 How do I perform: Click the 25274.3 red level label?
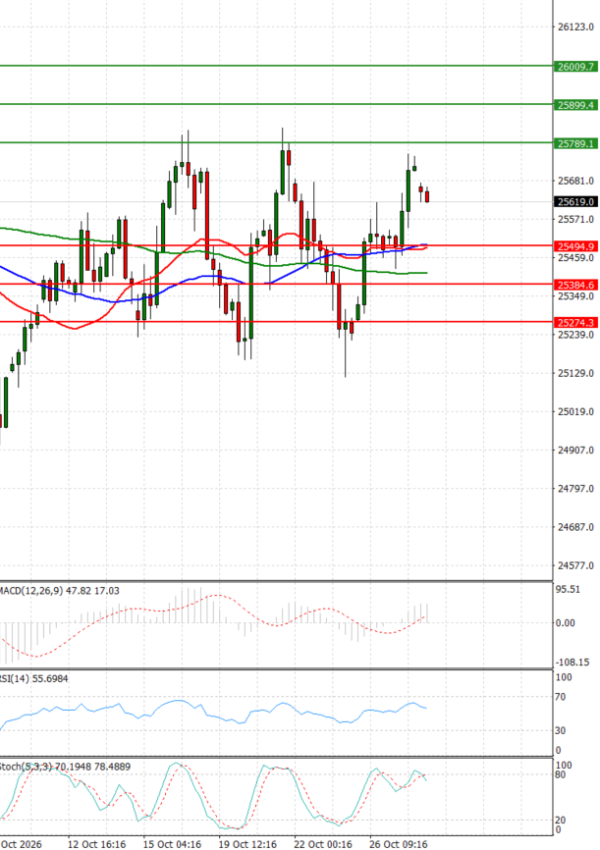tap(576, 323)
